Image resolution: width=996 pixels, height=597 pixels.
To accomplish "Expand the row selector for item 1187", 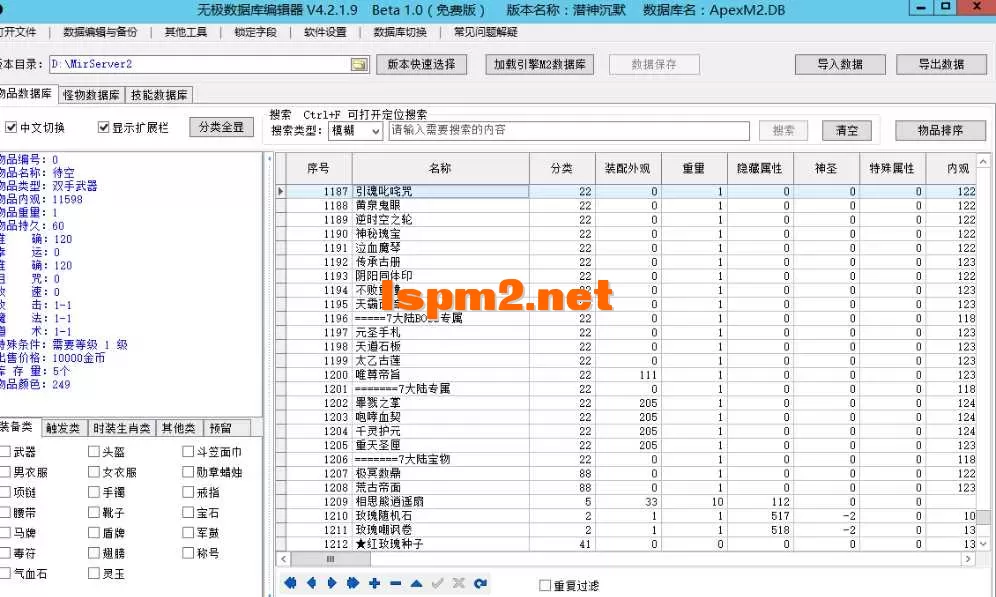I will click(281, 190).
